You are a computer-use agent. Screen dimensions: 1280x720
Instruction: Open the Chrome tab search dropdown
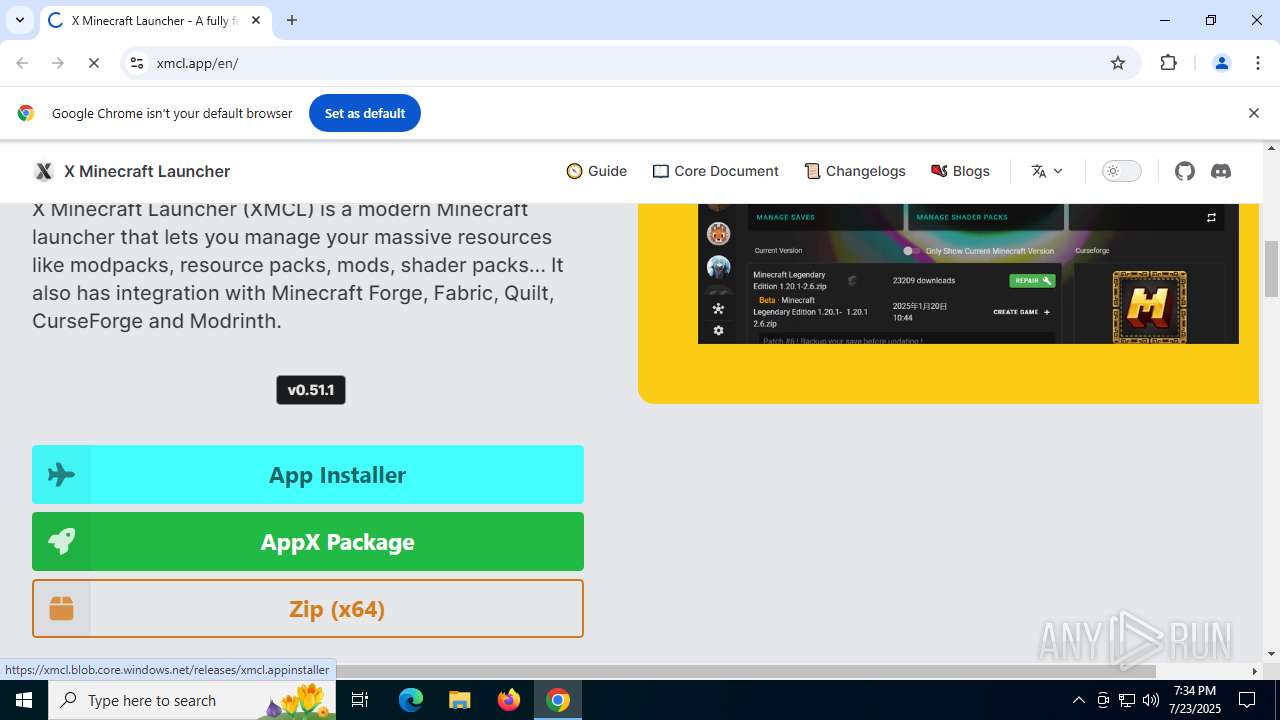point(19,20)
